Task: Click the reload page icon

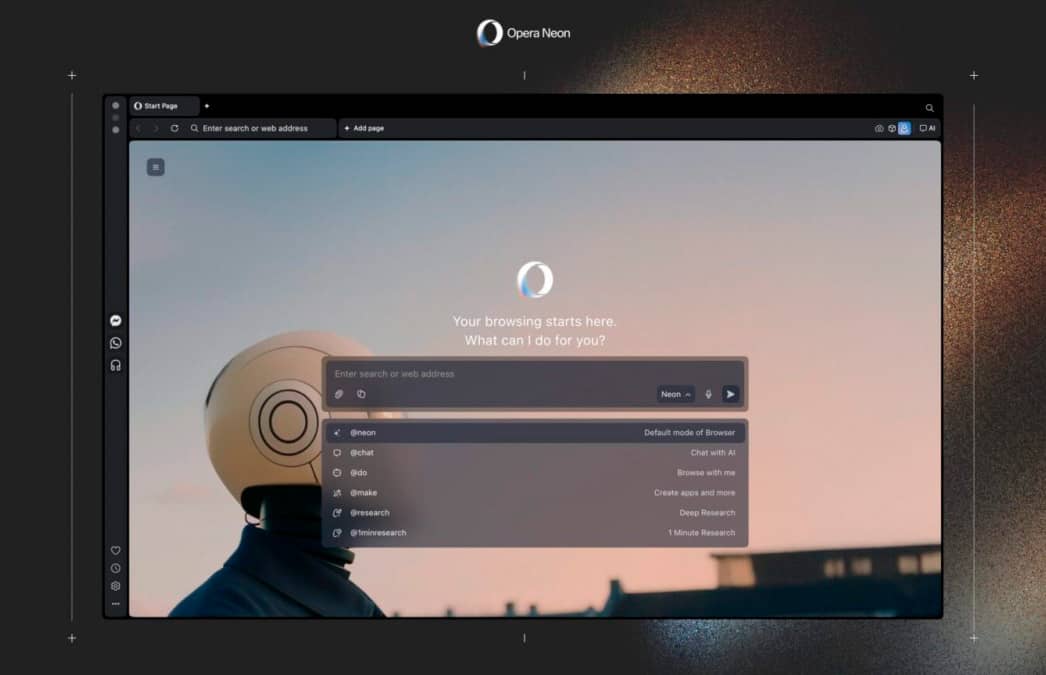Action: (x=175, y=128)
